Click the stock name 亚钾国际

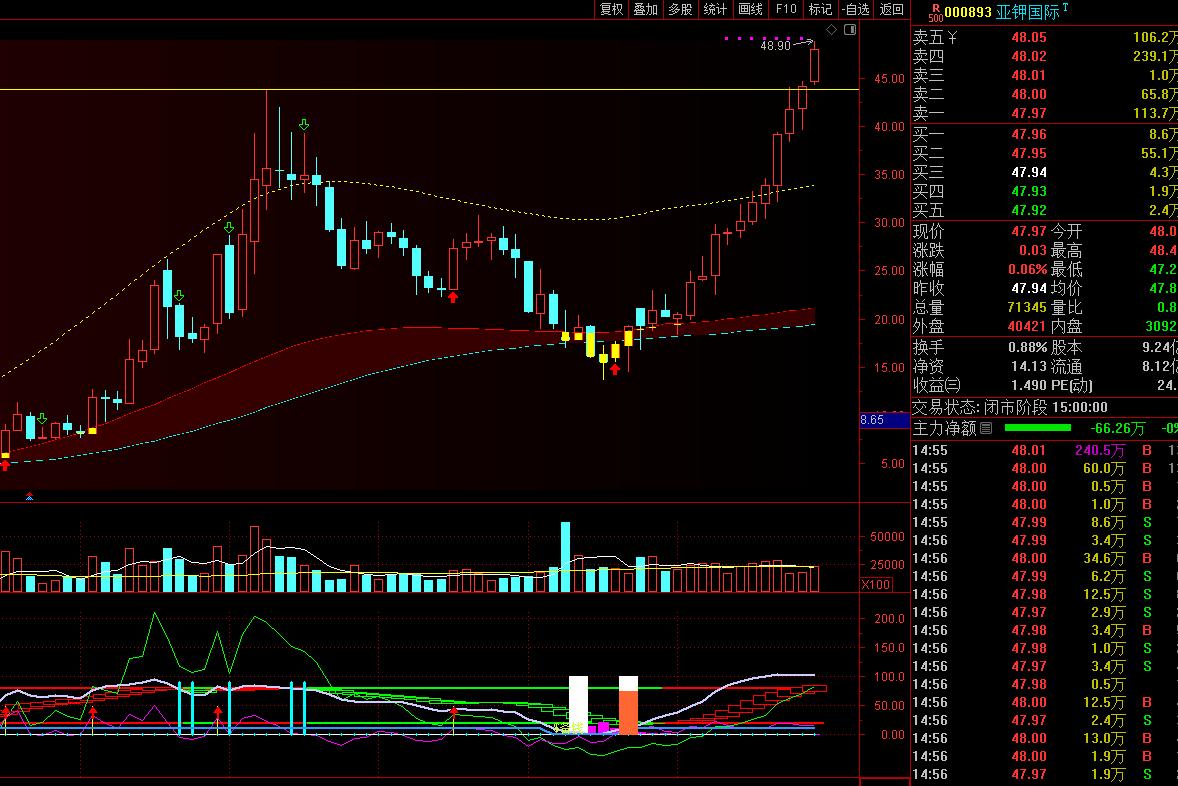pos(1027,13)
